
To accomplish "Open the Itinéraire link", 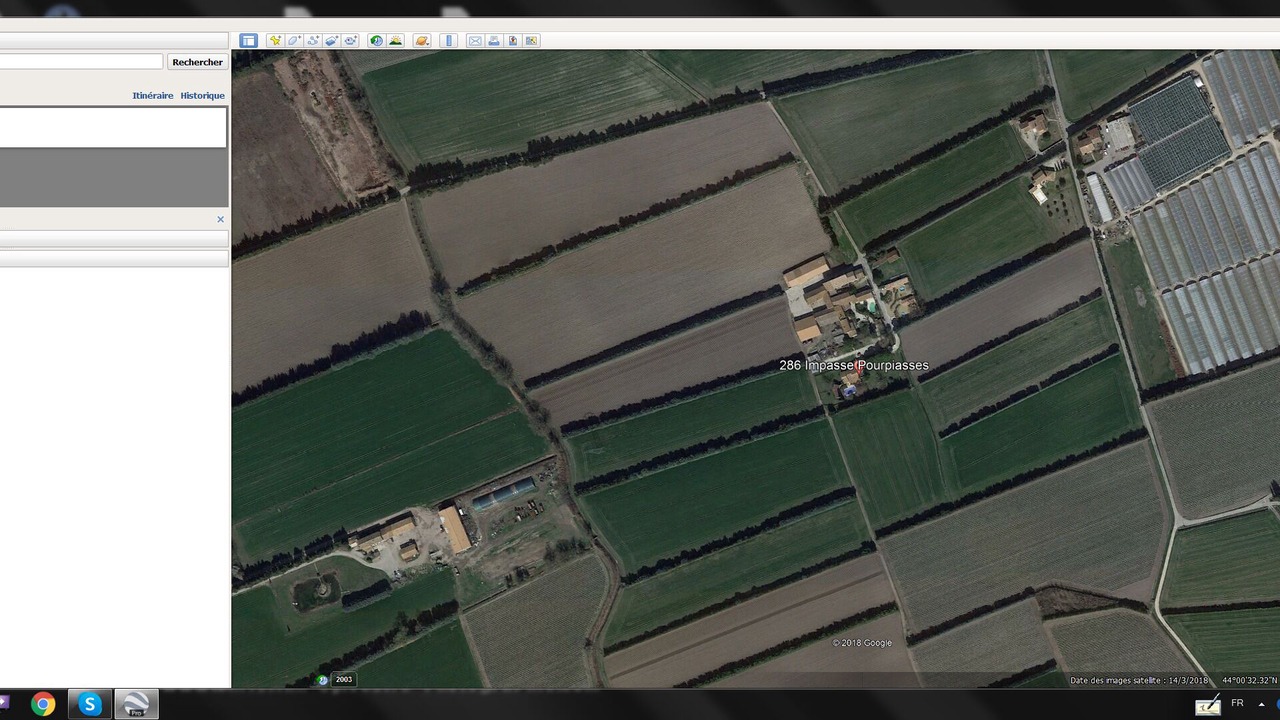I will pyautogui.click(x=152, y=96).
